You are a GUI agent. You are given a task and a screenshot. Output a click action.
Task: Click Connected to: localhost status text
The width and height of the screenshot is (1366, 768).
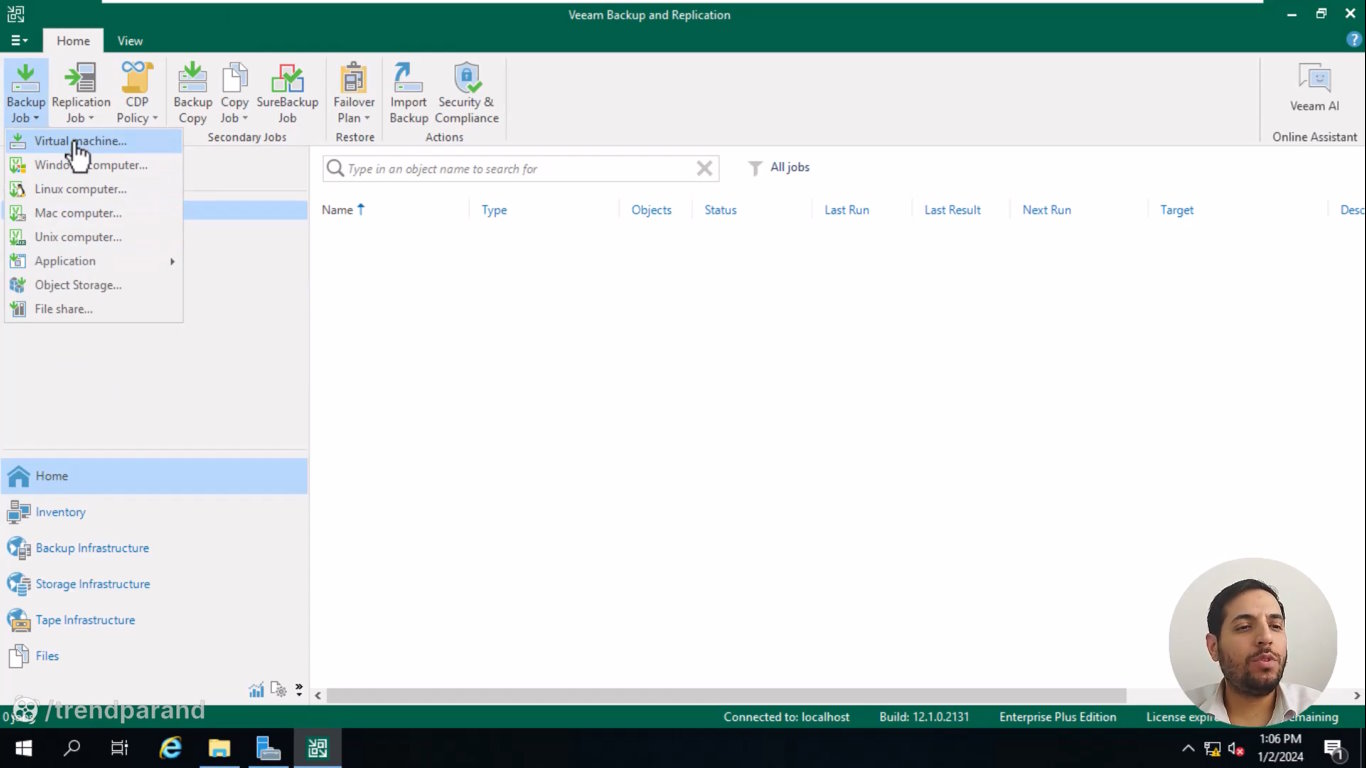(786, 717)
